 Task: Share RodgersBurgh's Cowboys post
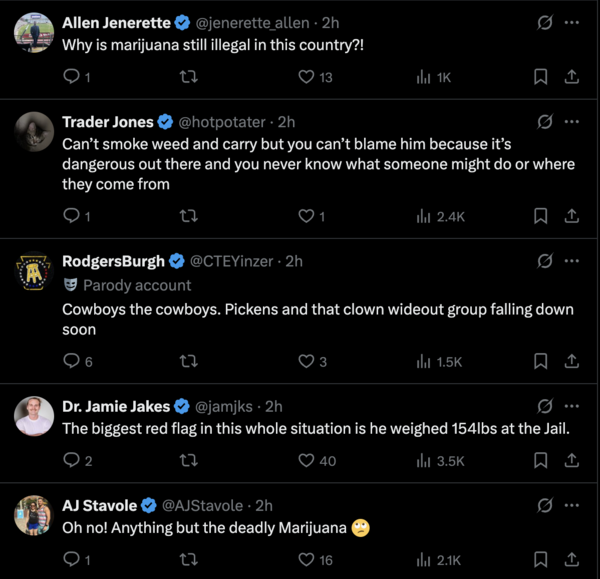tap(572, 361)
